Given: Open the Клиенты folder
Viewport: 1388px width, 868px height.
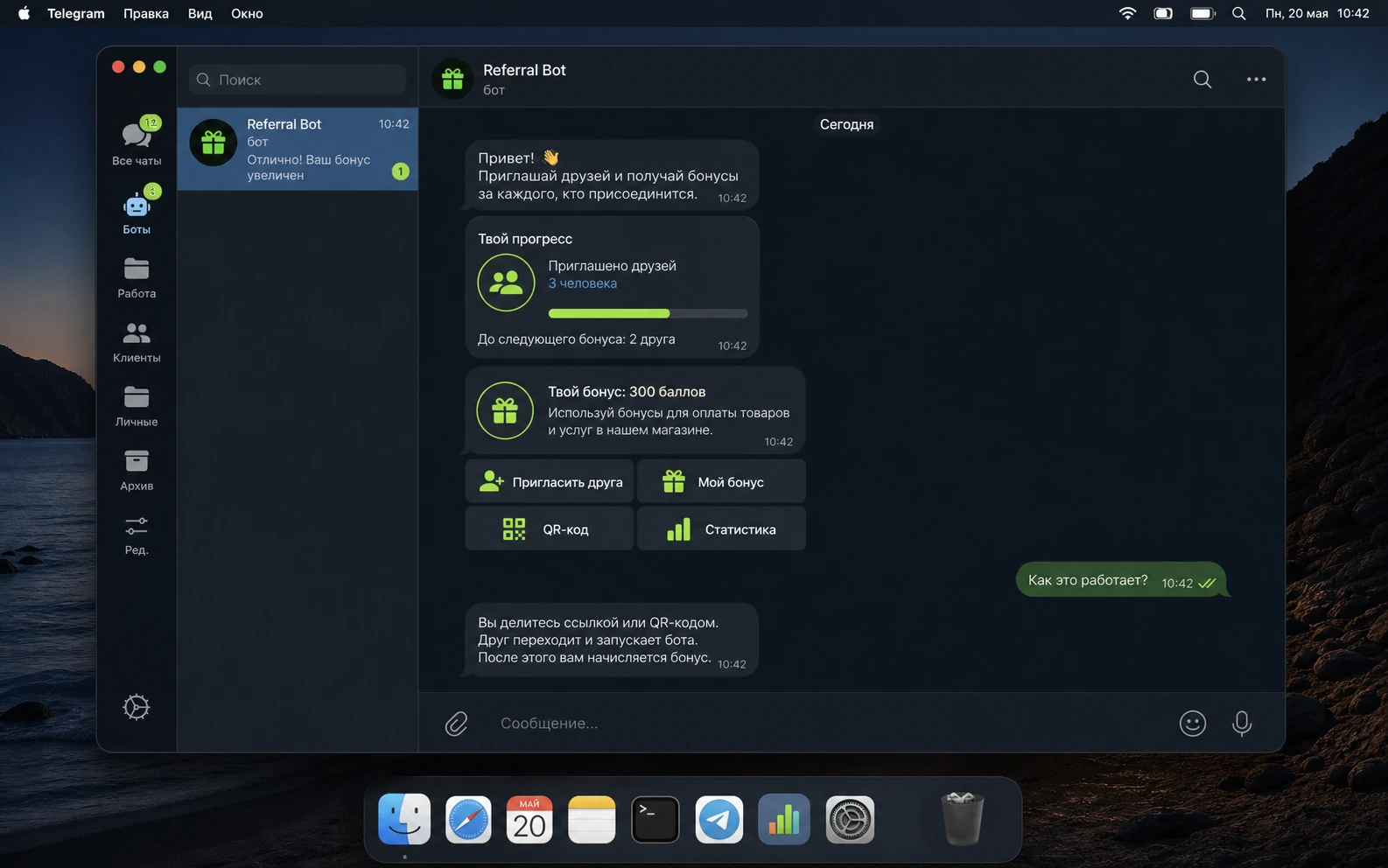Looking at the screenshot, I should (137, 341).
